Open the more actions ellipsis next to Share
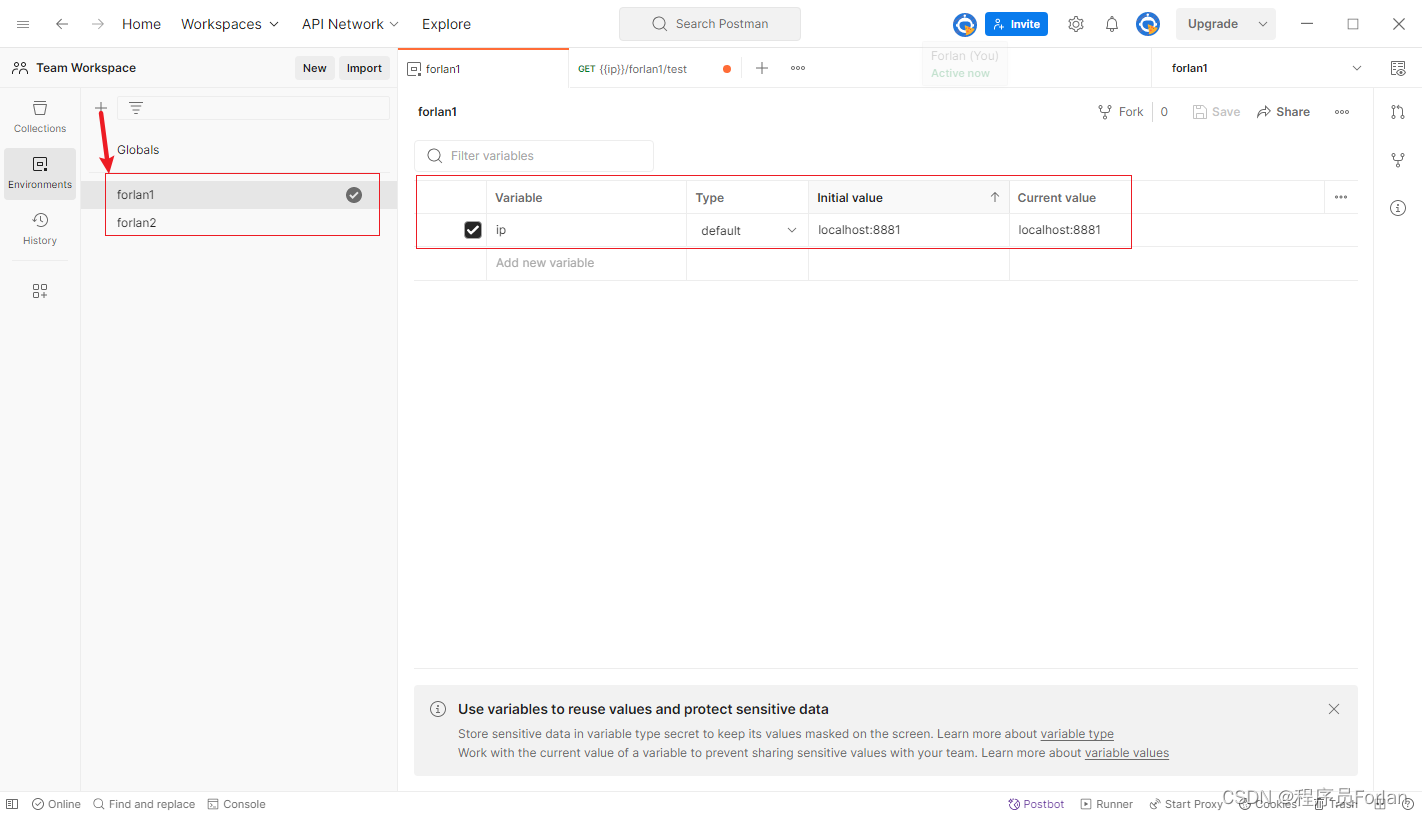 (x=1342, y=112)
